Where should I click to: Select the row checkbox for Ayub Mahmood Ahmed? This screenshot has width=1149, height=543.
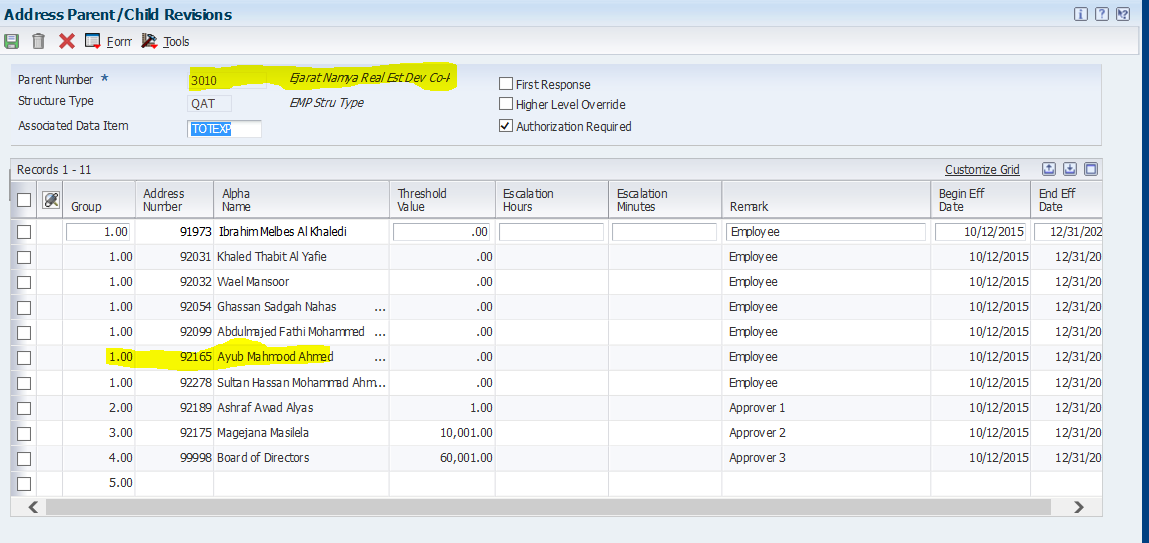24,358
